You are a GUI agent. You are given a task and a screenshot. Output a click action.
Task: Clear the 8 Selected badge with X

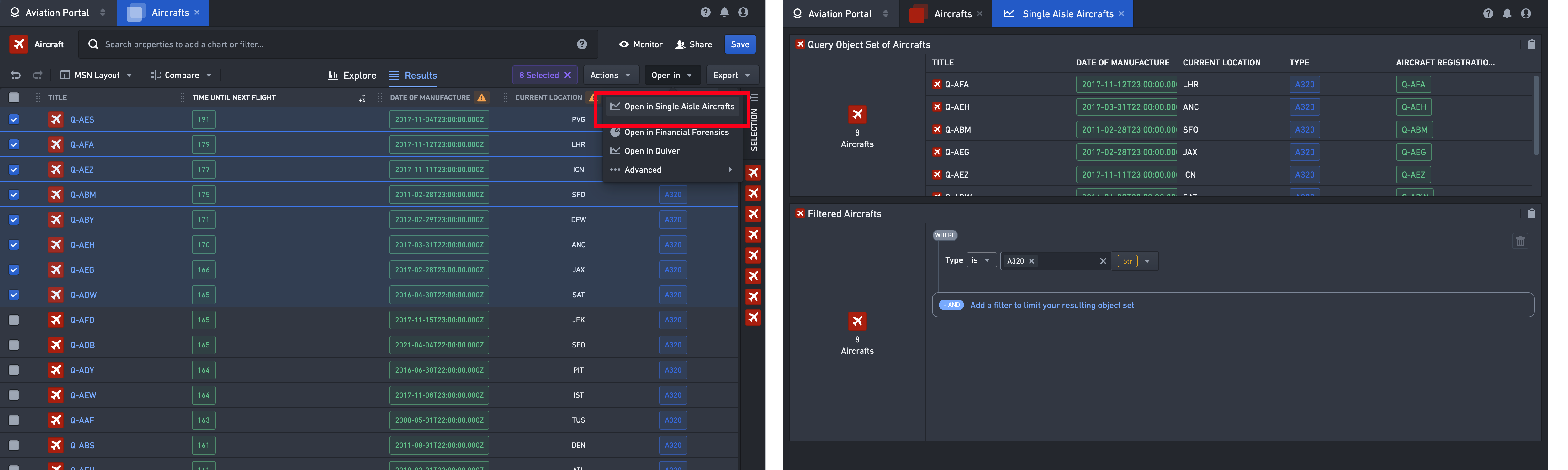[x=567, y=75]
